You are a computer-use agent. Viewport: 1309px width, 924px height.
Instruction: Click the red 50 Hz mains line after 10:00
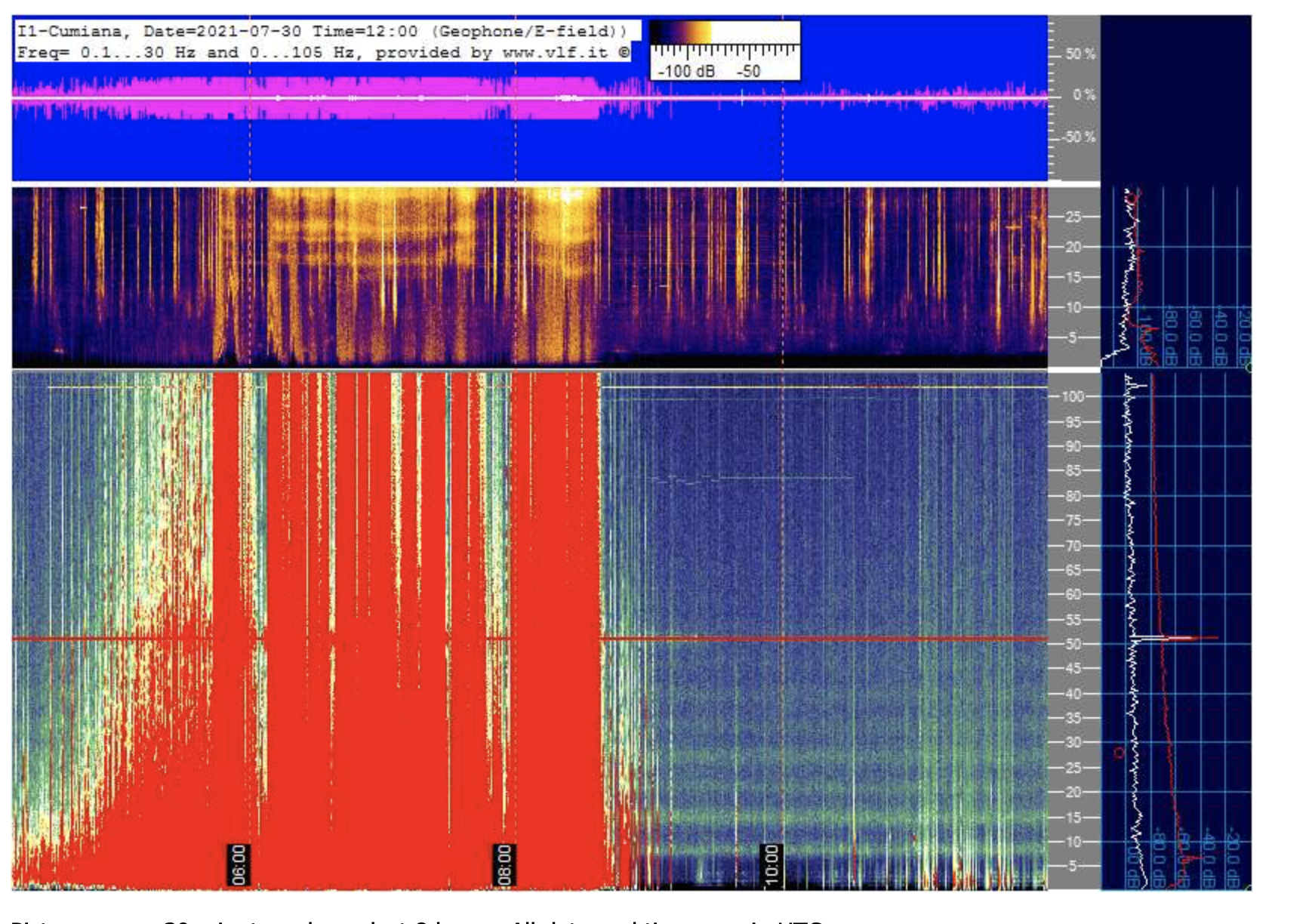click(x=913, y=639)
